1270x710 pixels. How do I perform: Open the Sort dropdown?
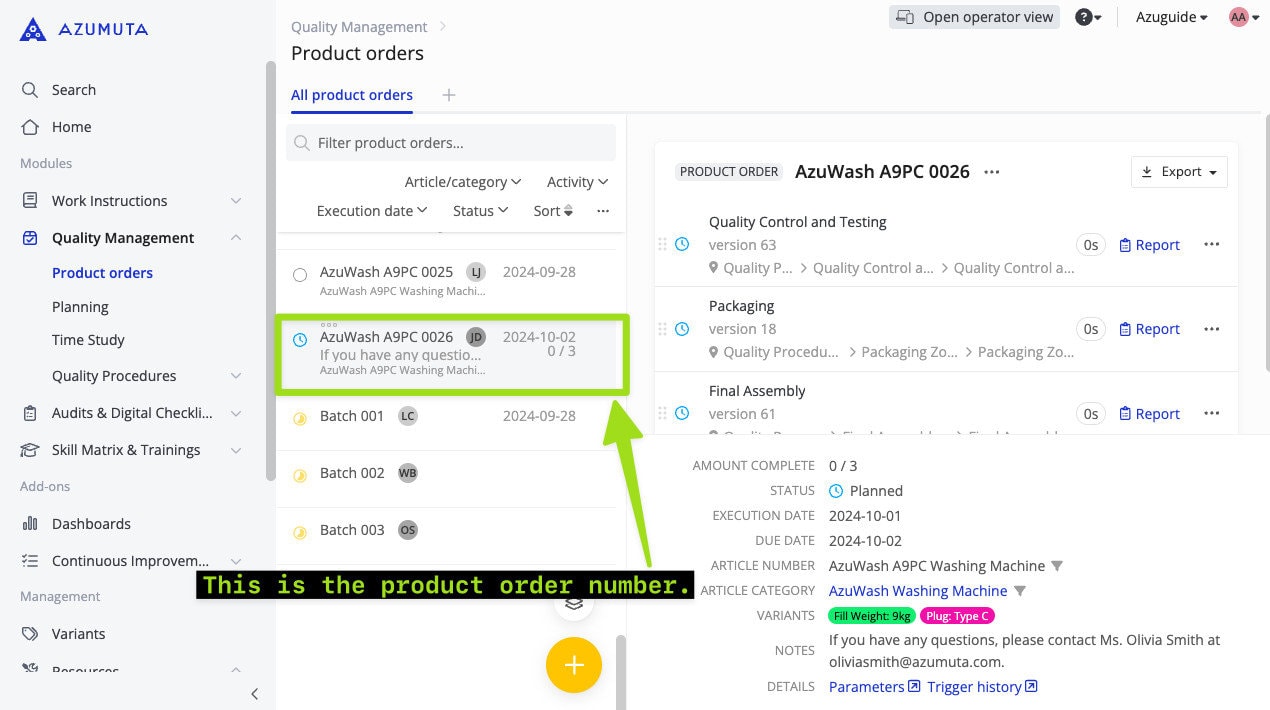(x=552, y=210)
